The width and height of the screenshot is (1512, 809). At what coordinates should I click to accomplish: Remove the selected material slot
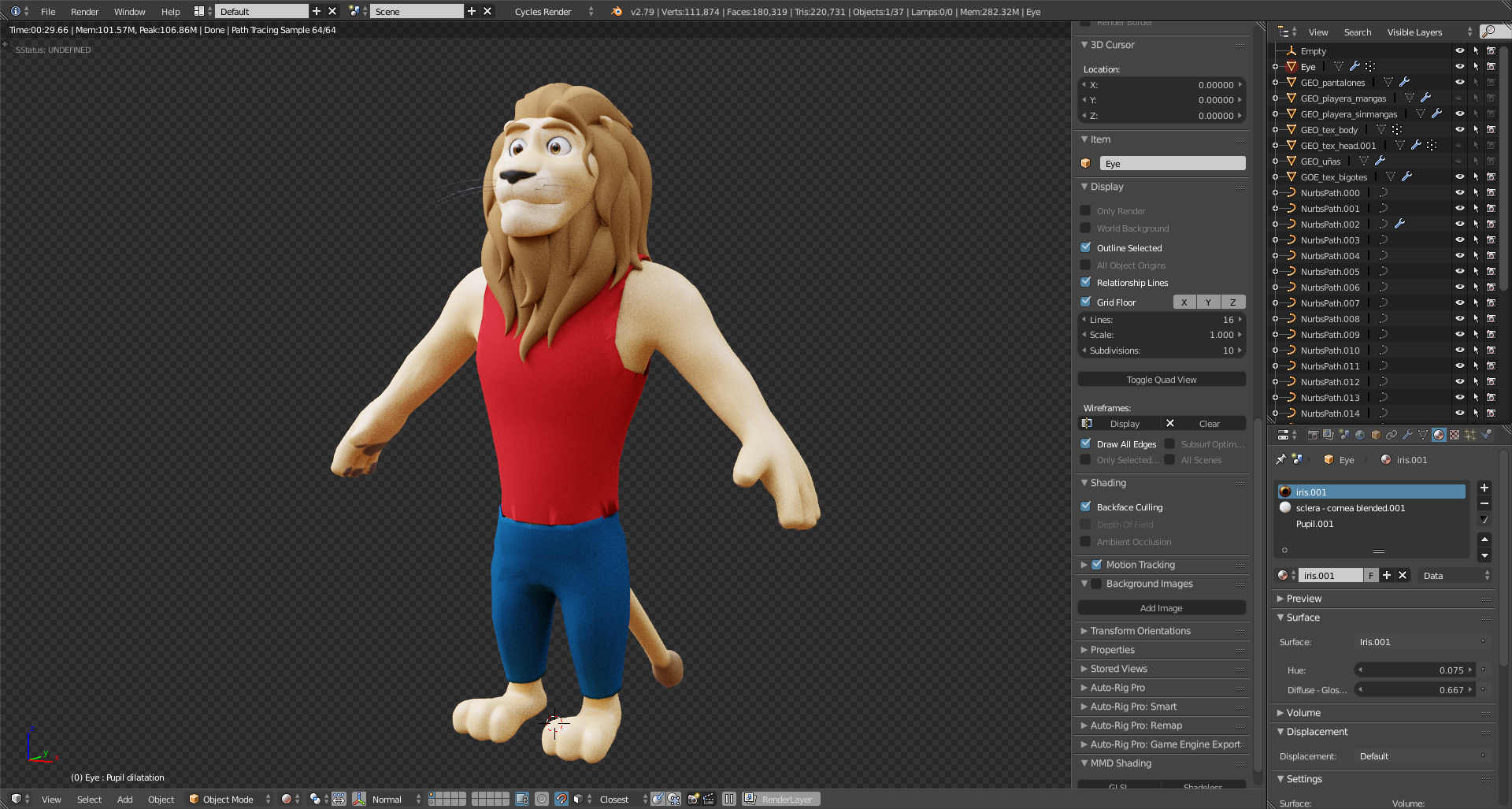pos(1484,504)
